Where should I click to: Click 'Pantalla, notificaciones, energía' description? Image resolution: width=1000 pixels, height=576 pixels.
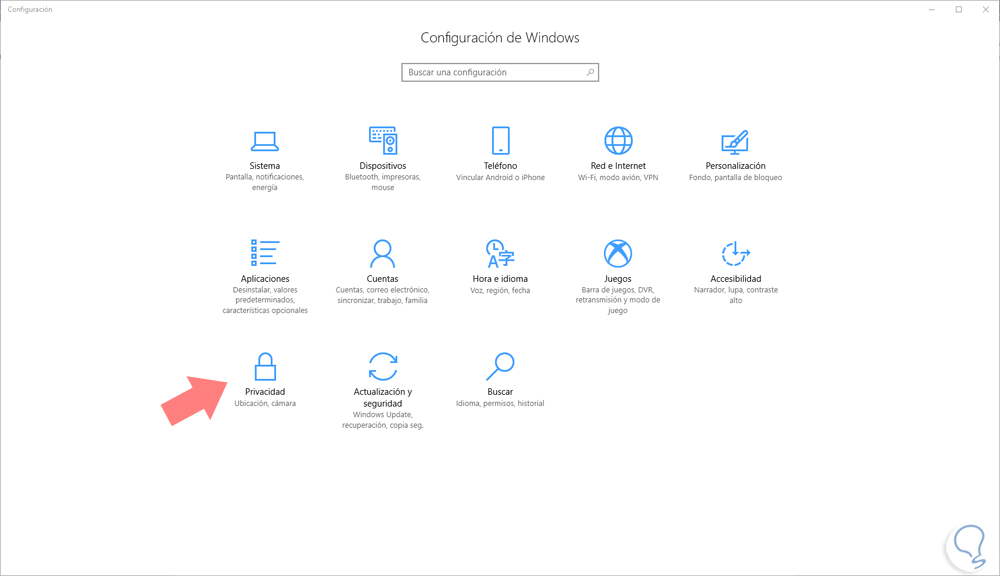point(265,182)
